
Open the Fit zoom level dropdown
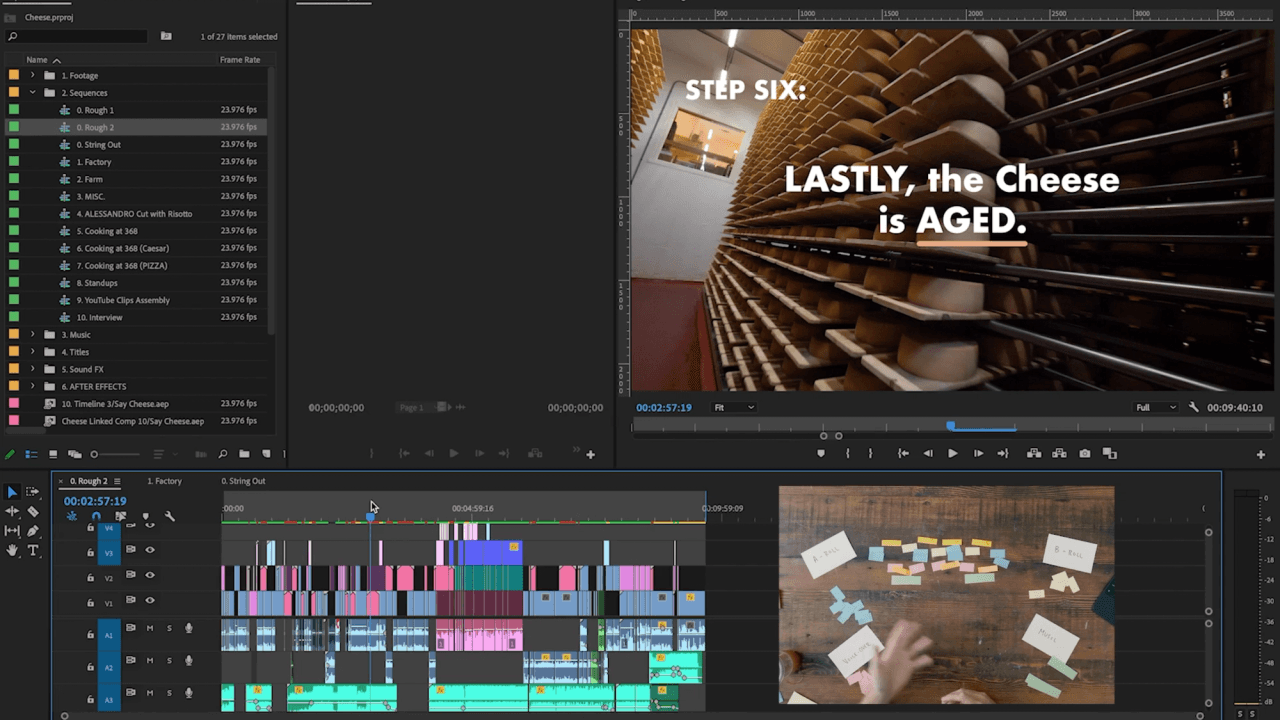click(733, 407)
